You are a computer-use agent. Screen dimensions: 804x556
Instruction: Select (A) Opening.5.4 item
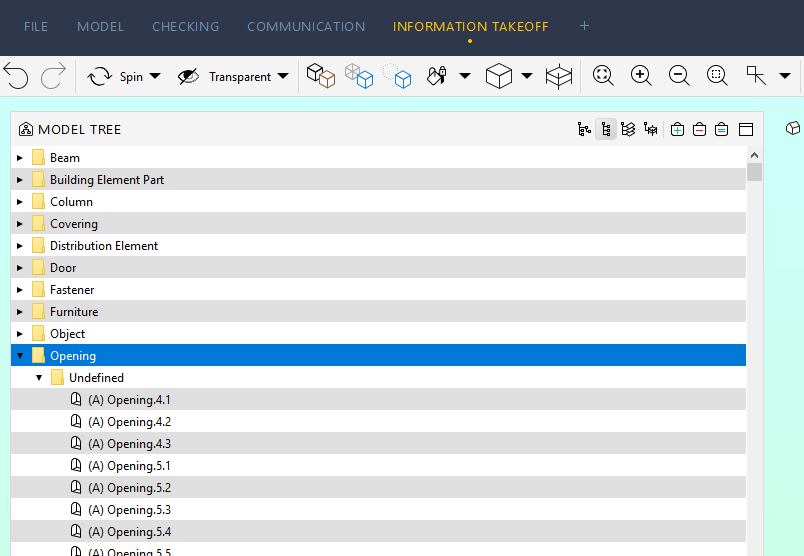pos(378,532)
